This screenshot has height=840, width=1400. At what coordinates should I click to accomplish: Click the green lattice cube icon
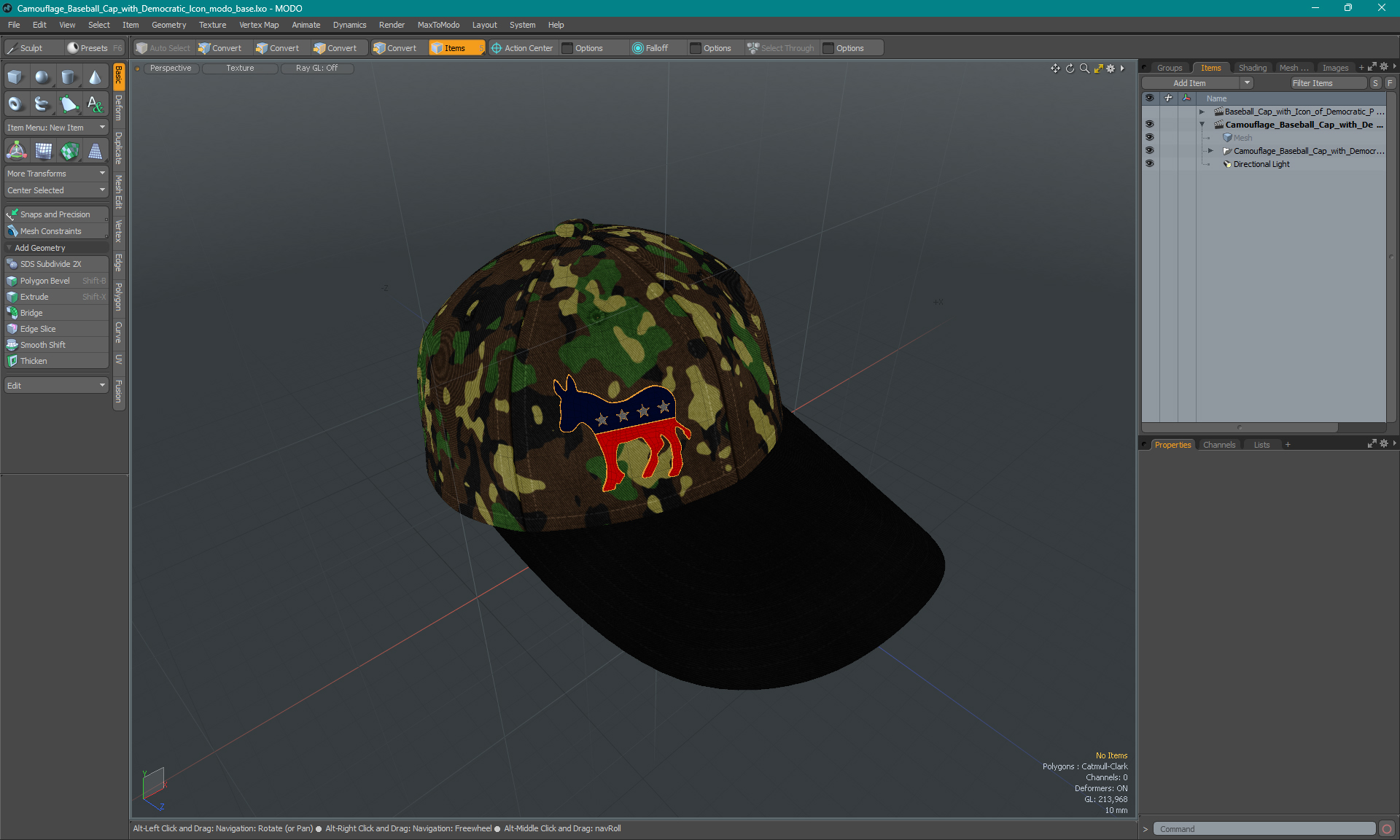click(70, 151)
